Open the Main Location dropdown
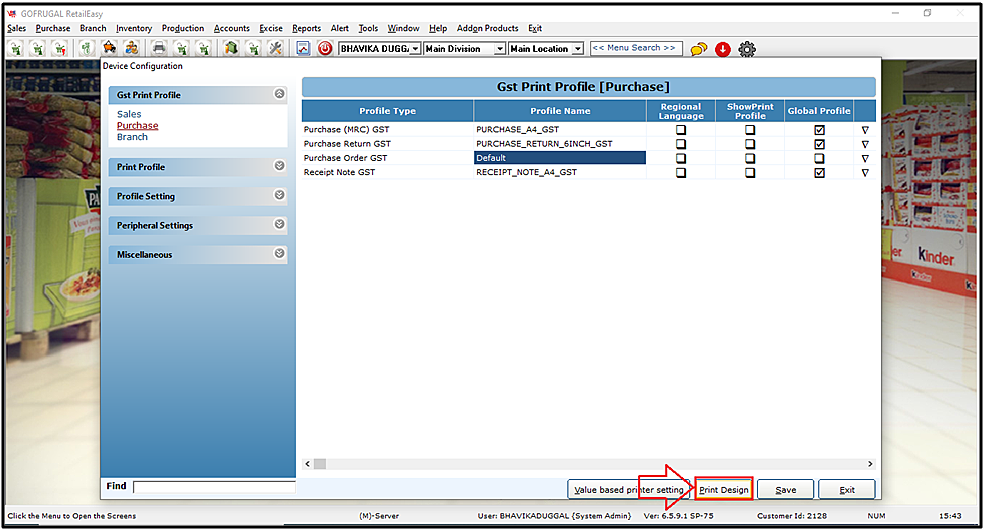The image size is (984, 530). pos(578,49)
